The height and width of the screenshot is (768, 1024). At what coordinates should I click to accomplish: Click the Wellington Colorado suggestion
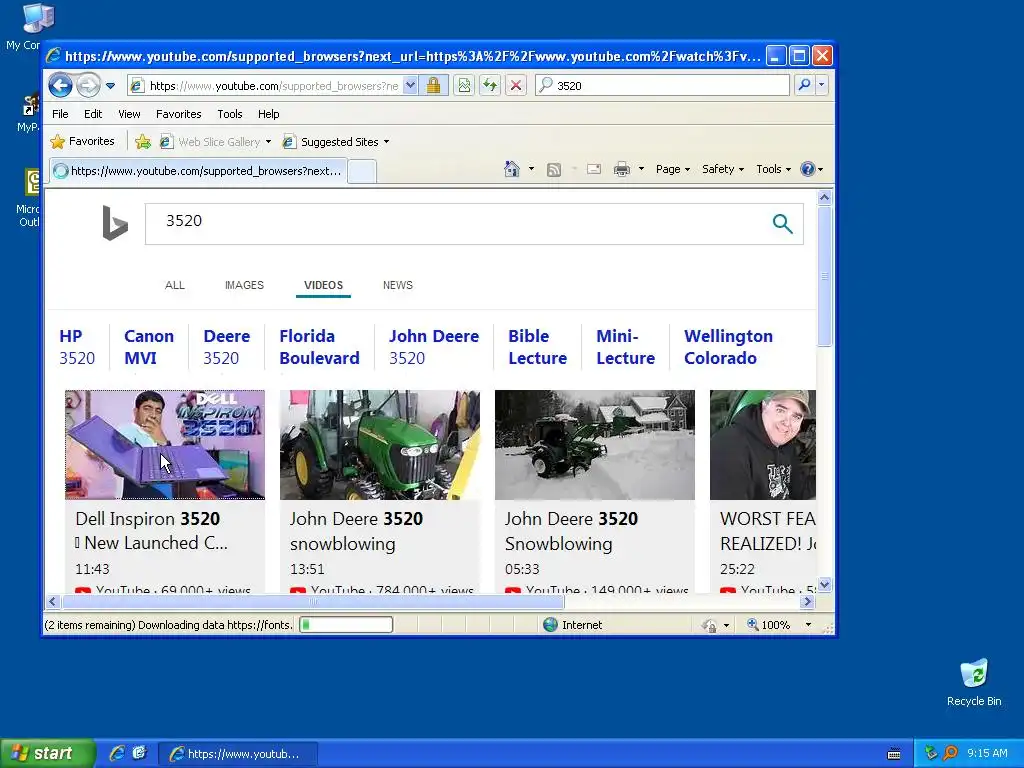tap(728, 347)
